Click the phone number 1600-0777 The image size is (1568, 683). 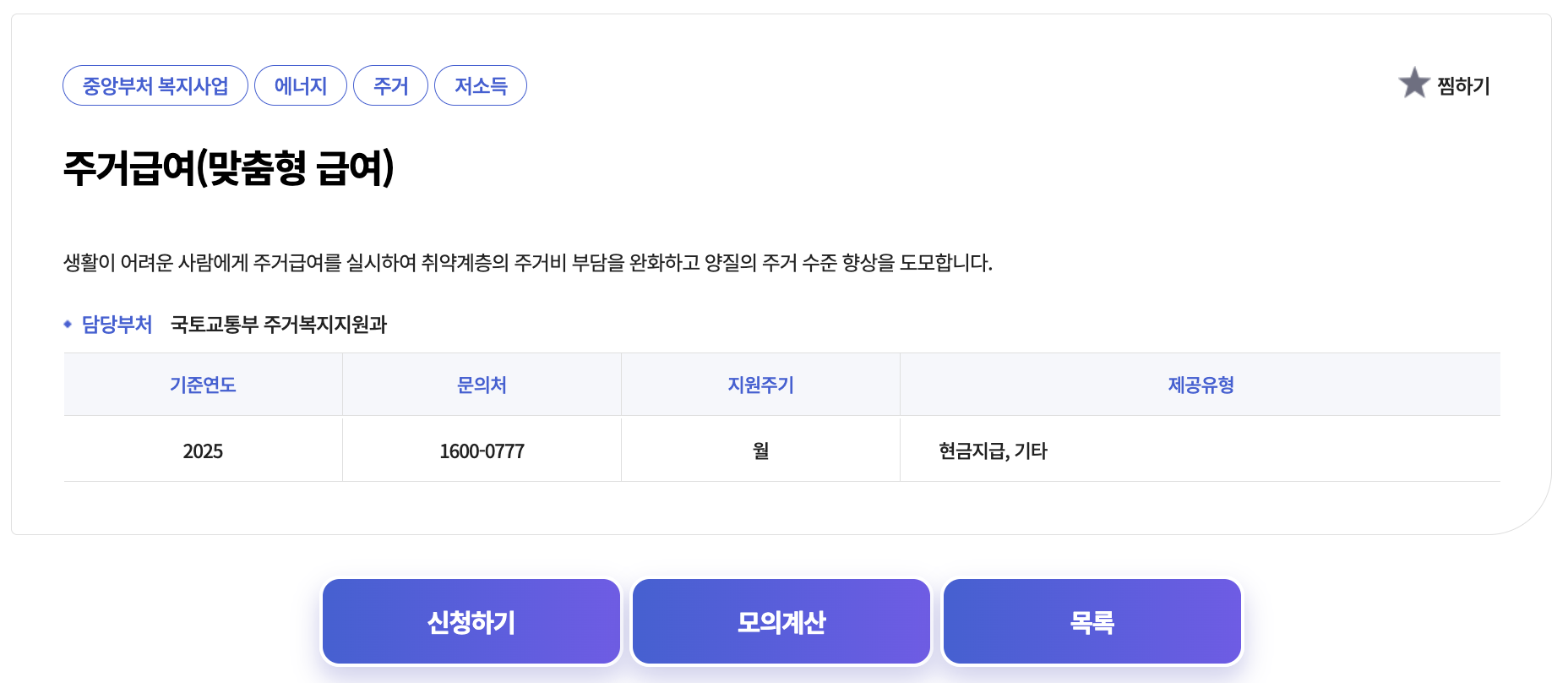[482, 451]
